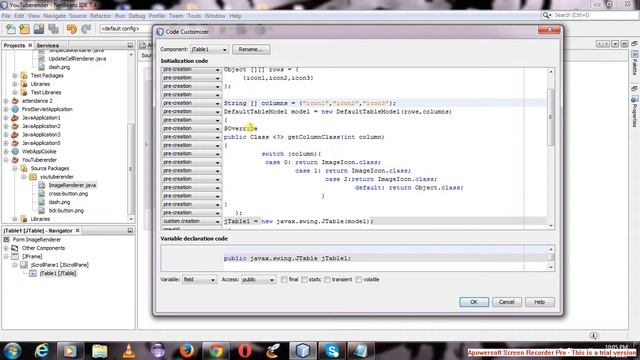This screenshot has height=360, width=640.
Task: Minimize the Projects panel window group
Action: 130,45
